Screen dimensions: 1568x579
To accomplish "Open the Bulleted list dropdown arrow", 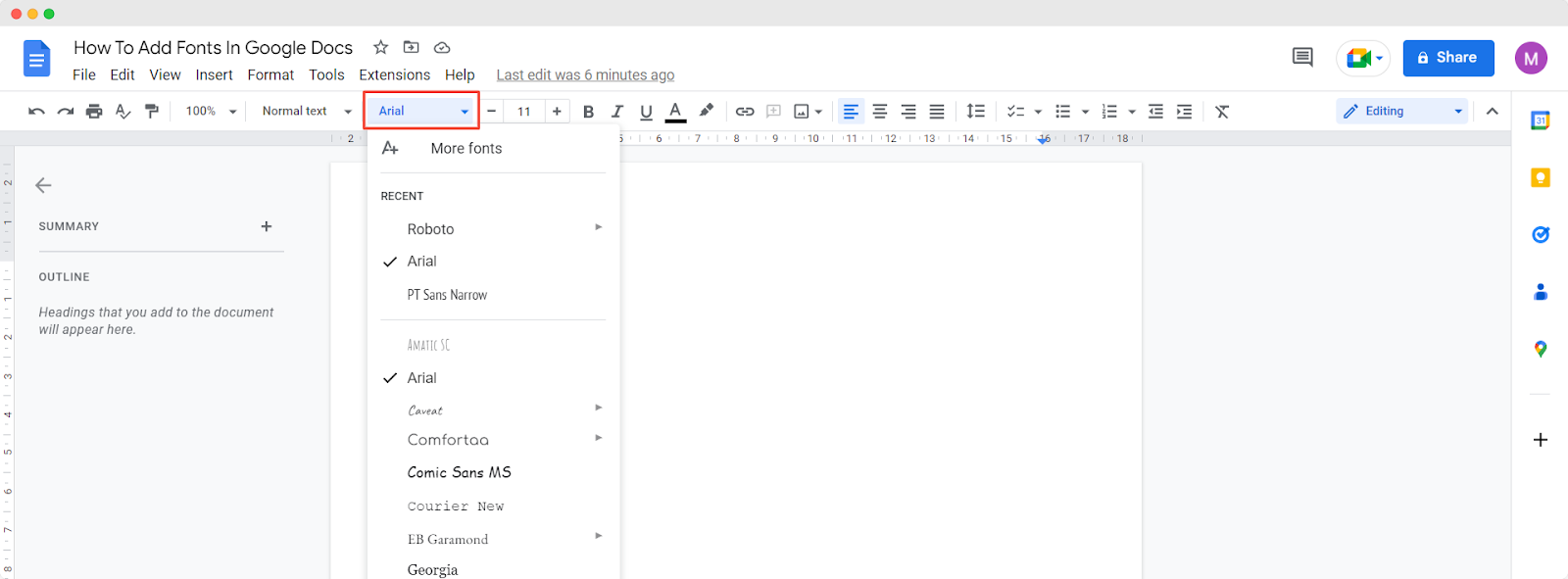I will tap(1085, 112).
